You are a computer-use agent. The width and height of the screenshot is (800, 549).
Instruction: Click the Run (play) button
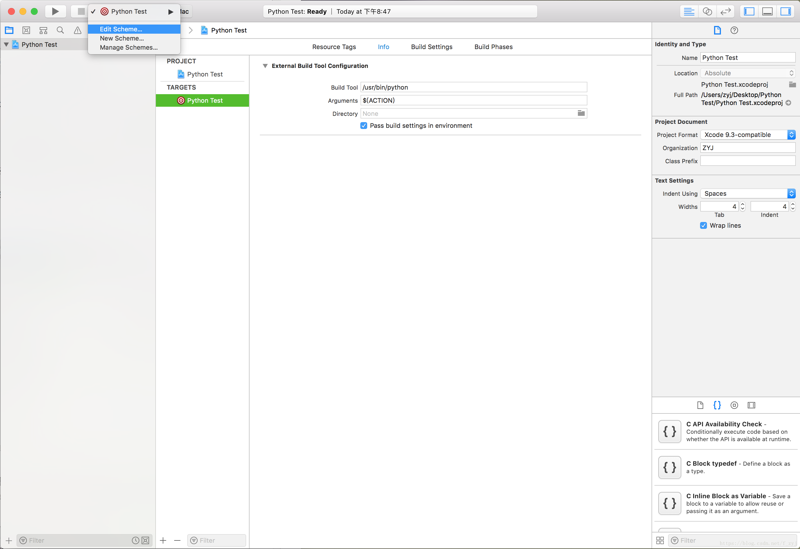[55, 11]
